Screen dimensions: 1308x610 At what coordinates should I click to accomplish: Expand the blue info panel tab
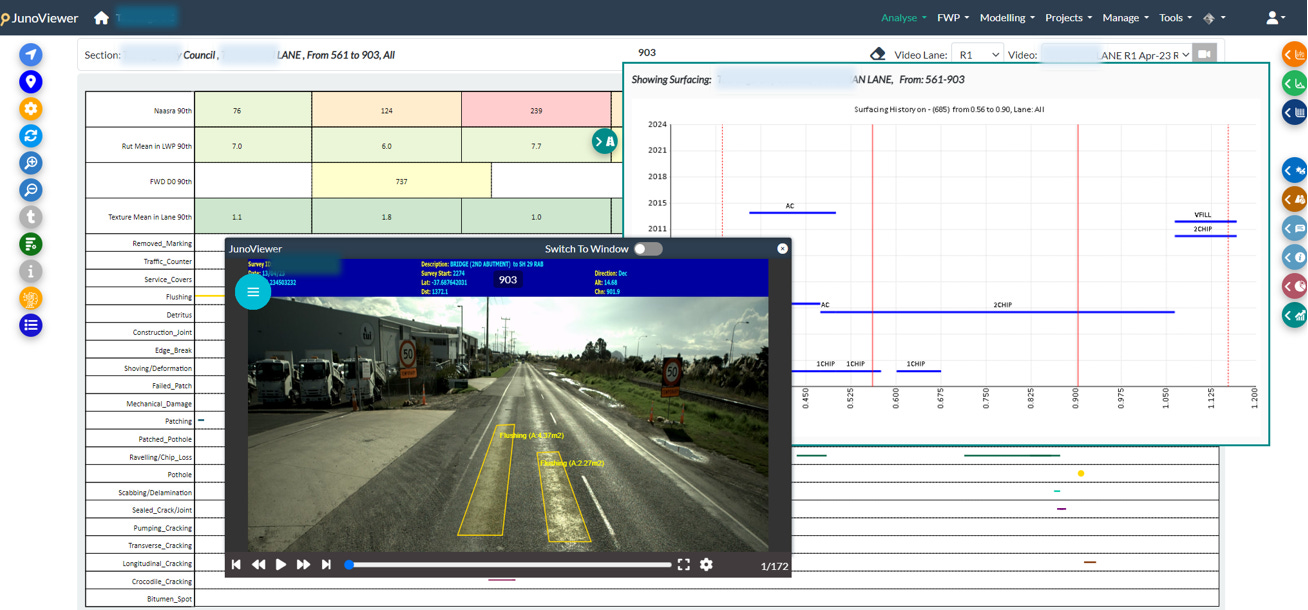[x=1295, y=258]
